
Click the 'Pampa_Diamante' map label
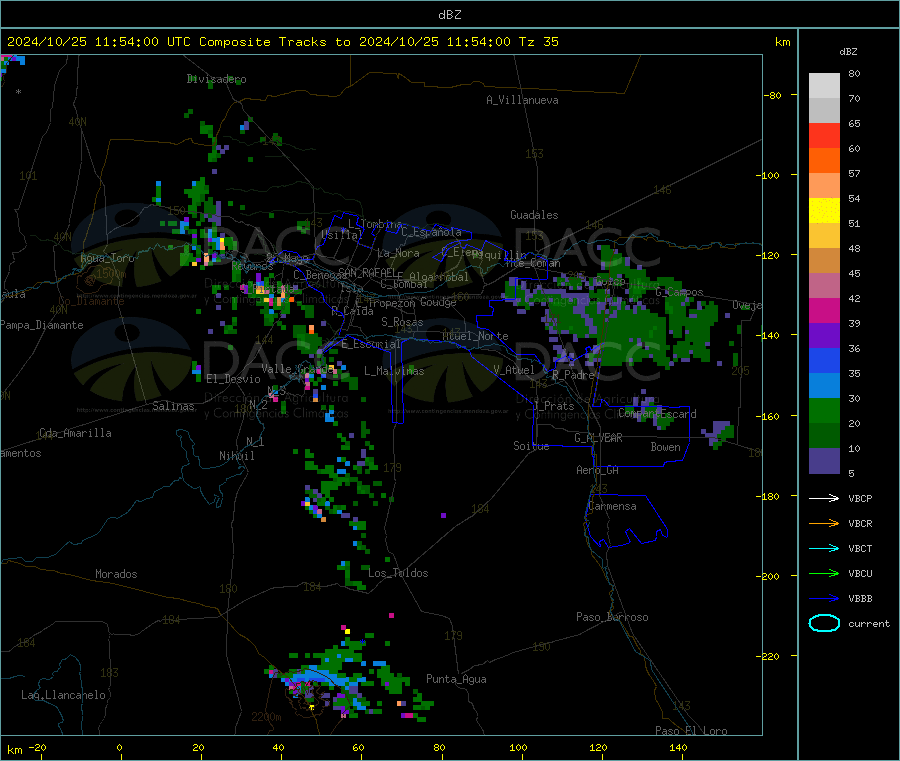[41, 325]
